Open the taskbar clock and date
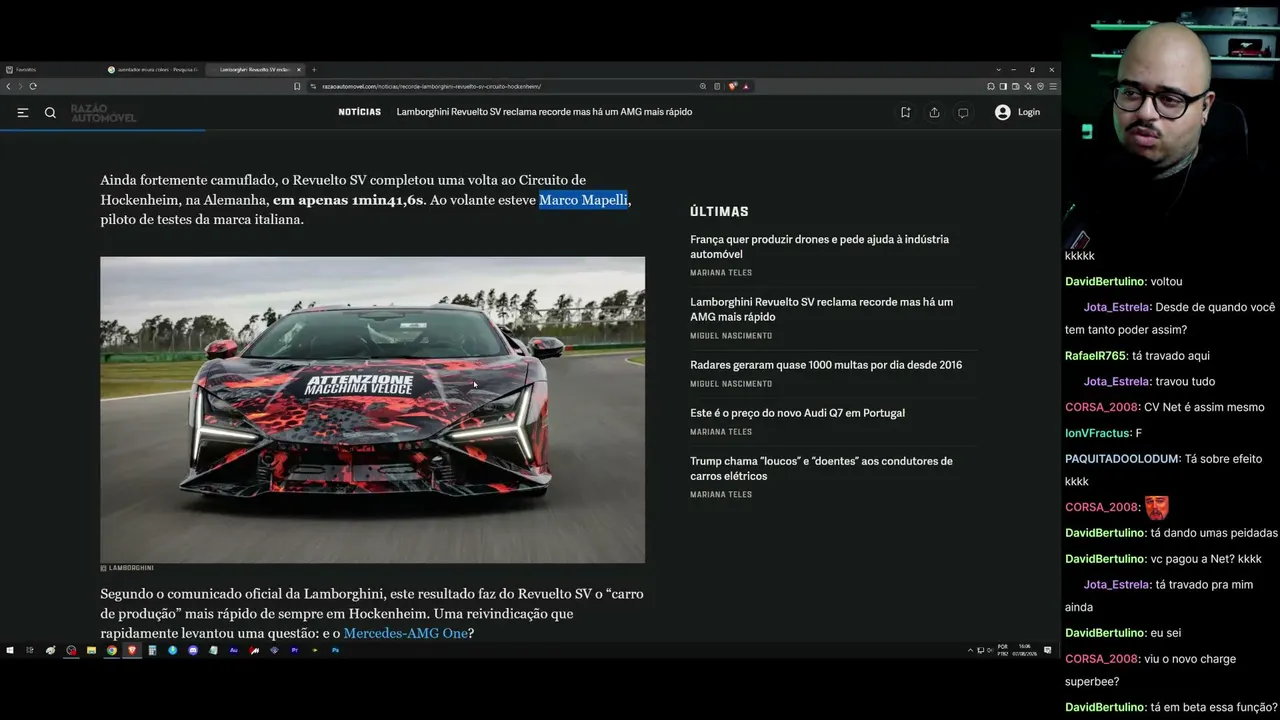This screenshot has height=720, width=1280. (x=1023, y=650)
